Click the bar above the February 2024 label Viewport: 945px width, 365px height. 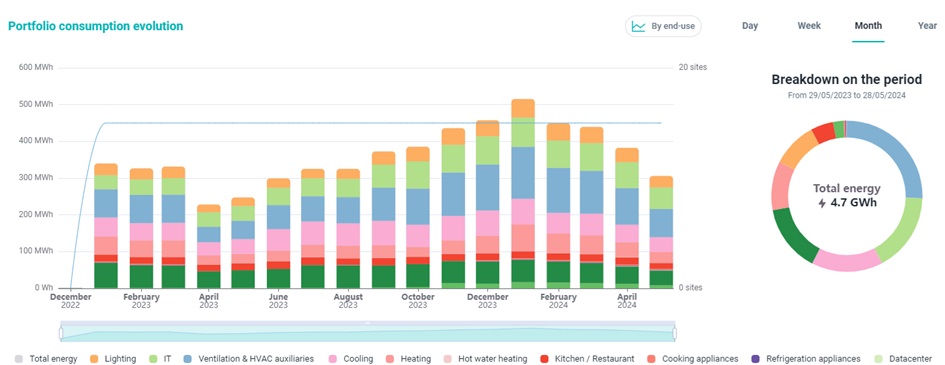click(x=558, y=206)
